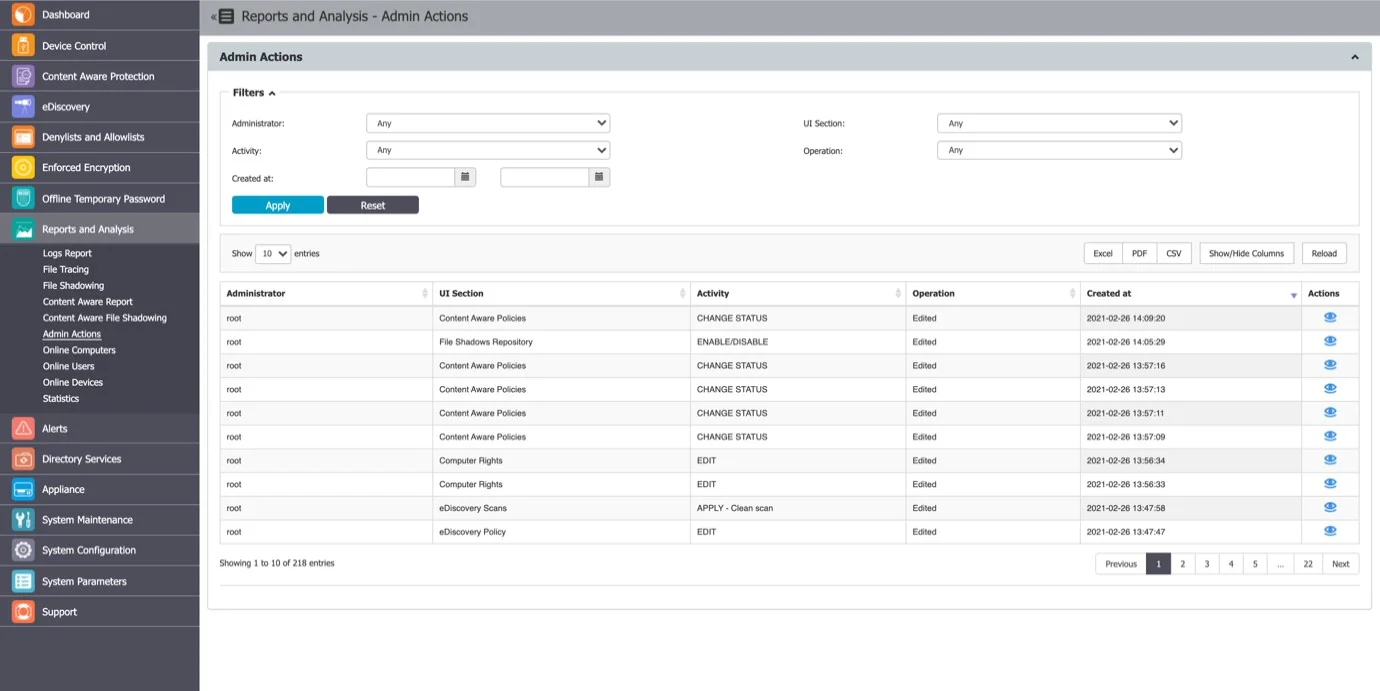Reload the admin actions table

1324,253
